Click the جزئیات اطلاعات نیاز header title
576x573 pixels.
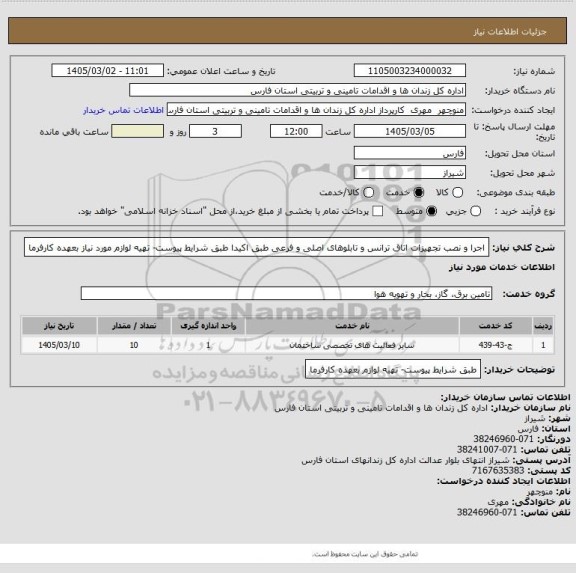click(510, 32)
